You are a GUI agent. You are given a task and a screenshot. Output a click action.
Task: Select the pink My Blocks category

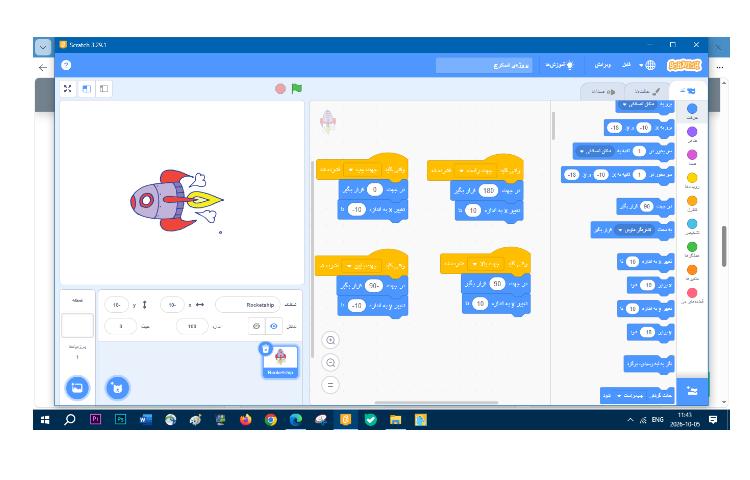coord(692,295)
